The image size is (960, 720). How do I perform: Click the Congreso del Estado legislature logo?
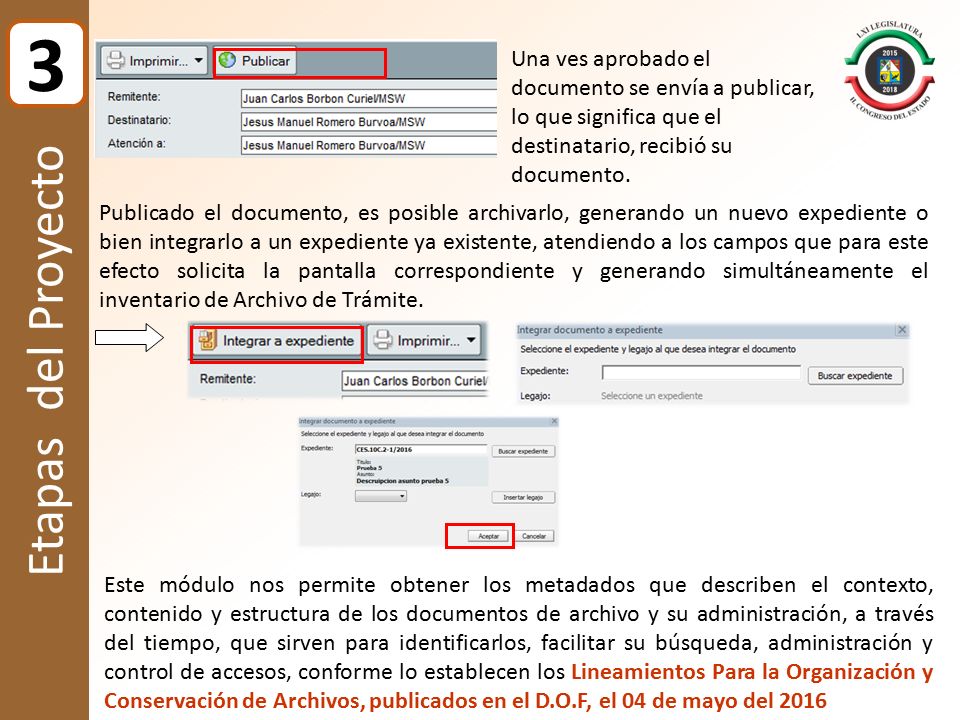889,70
